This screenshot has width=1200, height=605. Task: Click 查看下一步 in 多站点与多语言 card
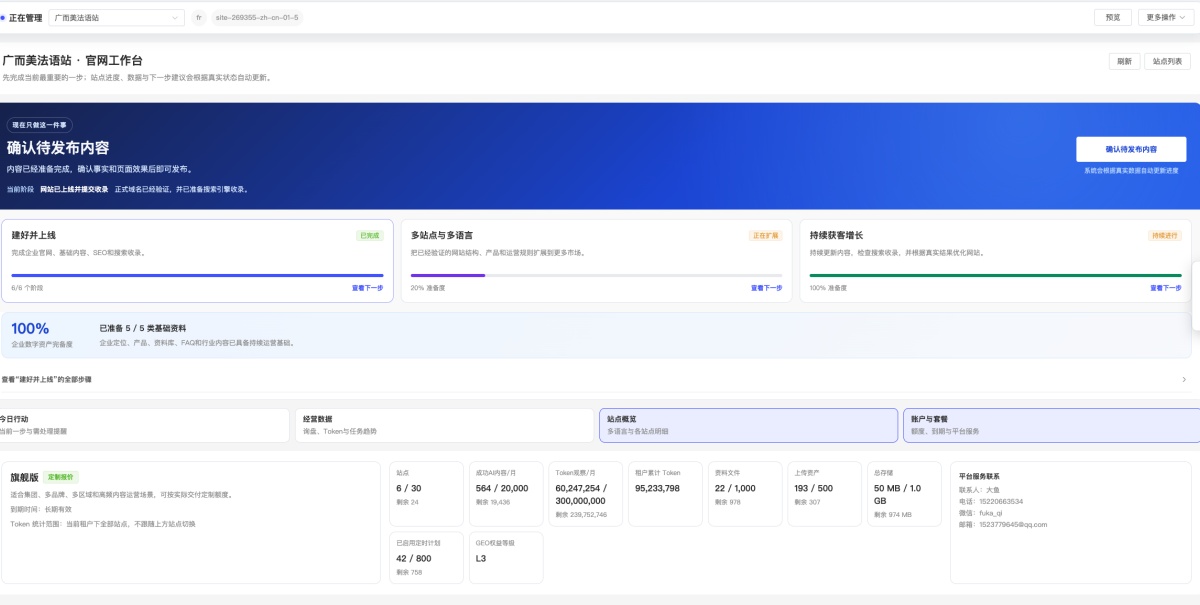tap(766, 287)
